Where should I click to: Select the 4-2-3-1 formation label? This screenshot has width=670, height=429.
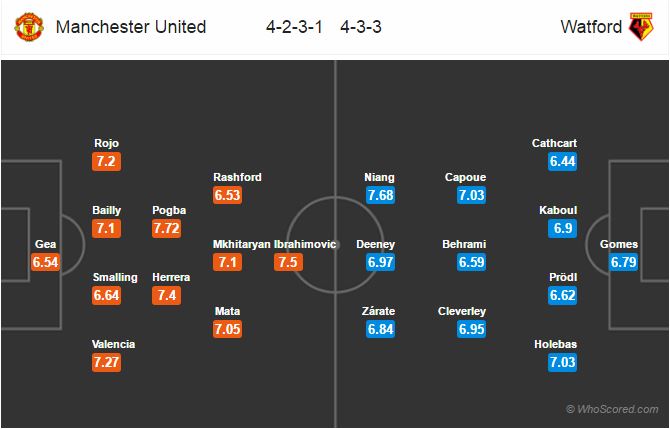coord(294,27)
